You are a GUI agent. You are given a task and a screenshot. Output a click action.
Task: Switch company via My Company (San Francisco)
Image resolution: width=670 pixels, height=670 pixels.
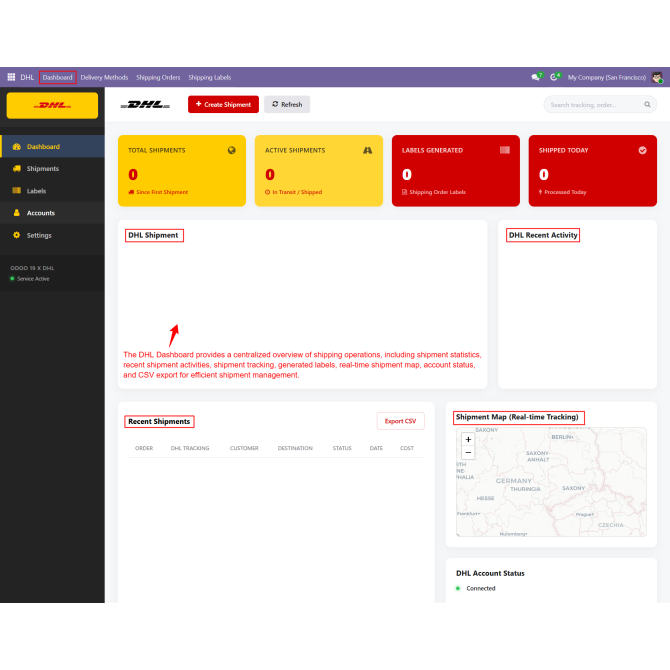coord(607,77)
